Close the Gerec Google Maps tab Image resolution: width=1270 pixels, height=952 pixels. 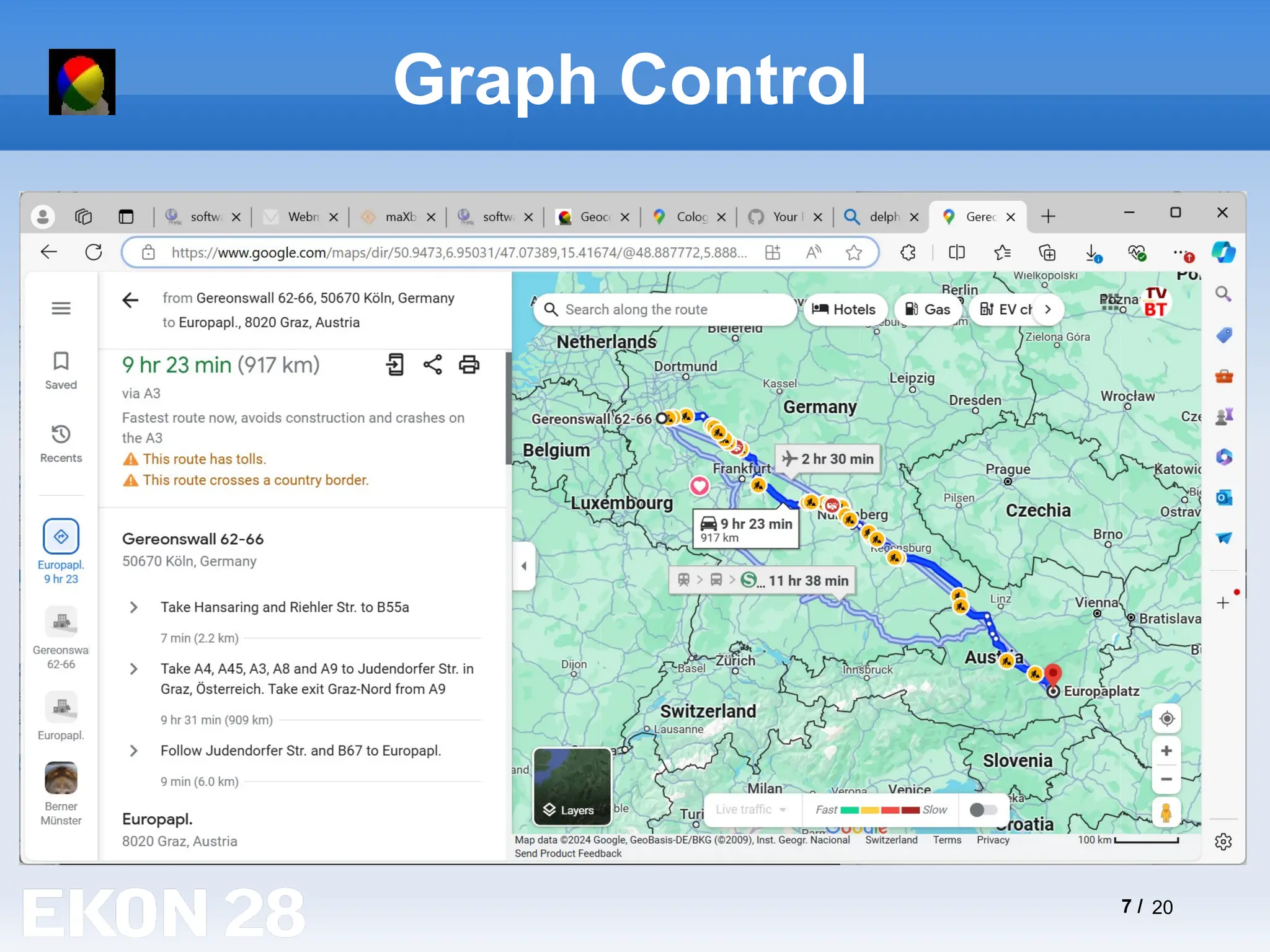tap(1011, 217)
